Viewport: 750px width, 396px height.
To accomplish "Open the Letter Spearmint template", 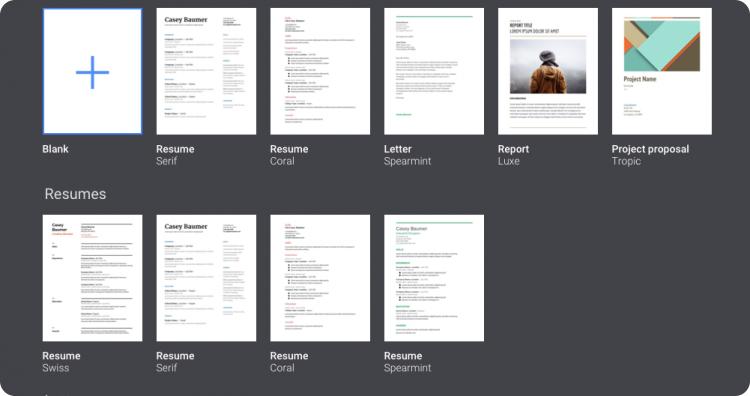I will coord(434,71).
